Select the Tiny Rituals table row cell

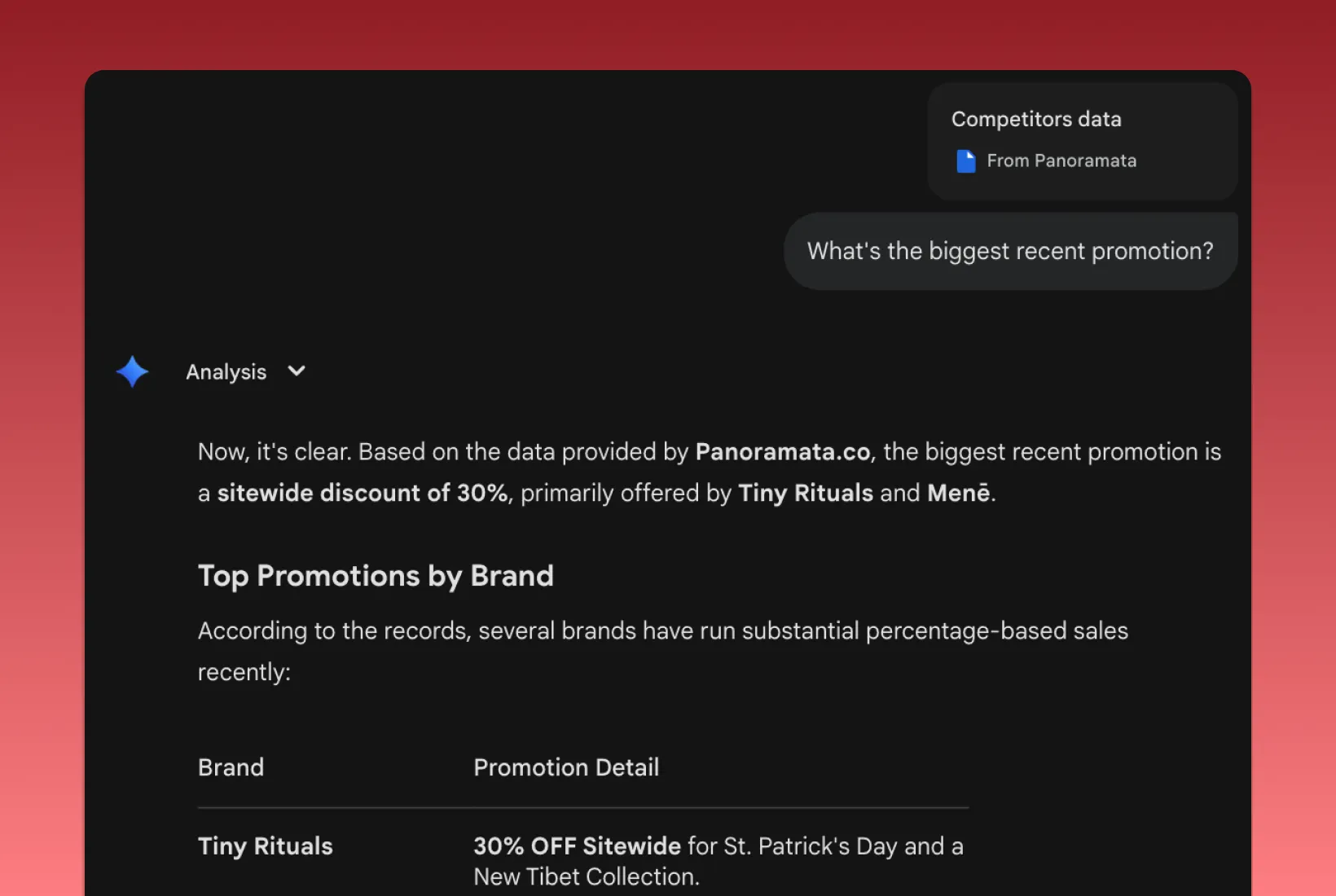click(x=266, y=846)
